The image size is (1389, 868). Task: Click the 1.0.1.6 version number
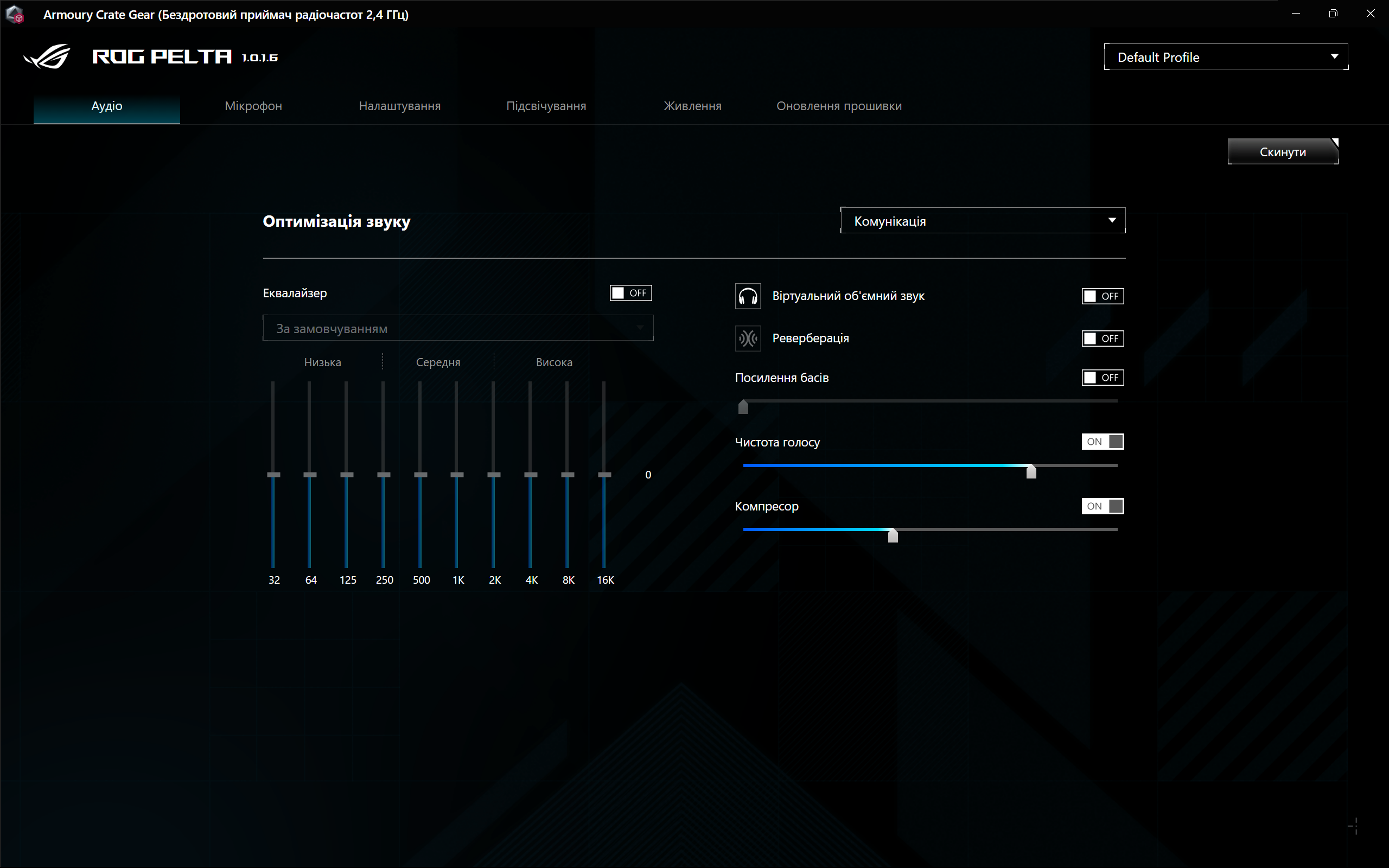(x=260, y=58)
